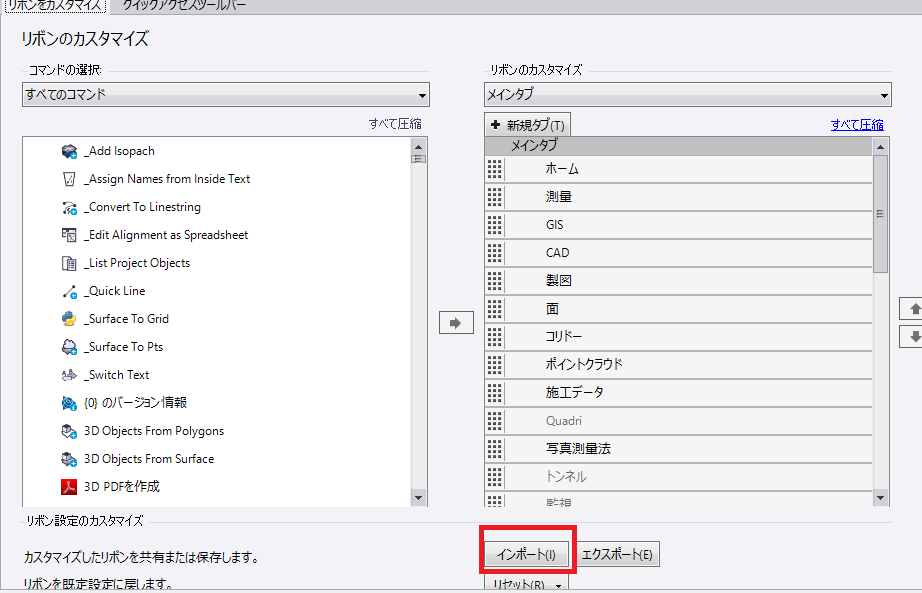Switch to クイックアクセスツールバー tab

coord(184,6)
